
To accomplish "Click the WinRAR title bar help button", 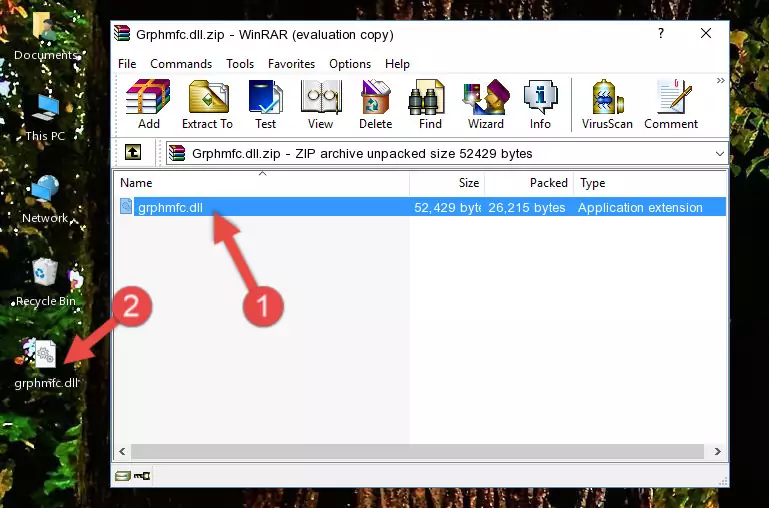I will (661, 33).
